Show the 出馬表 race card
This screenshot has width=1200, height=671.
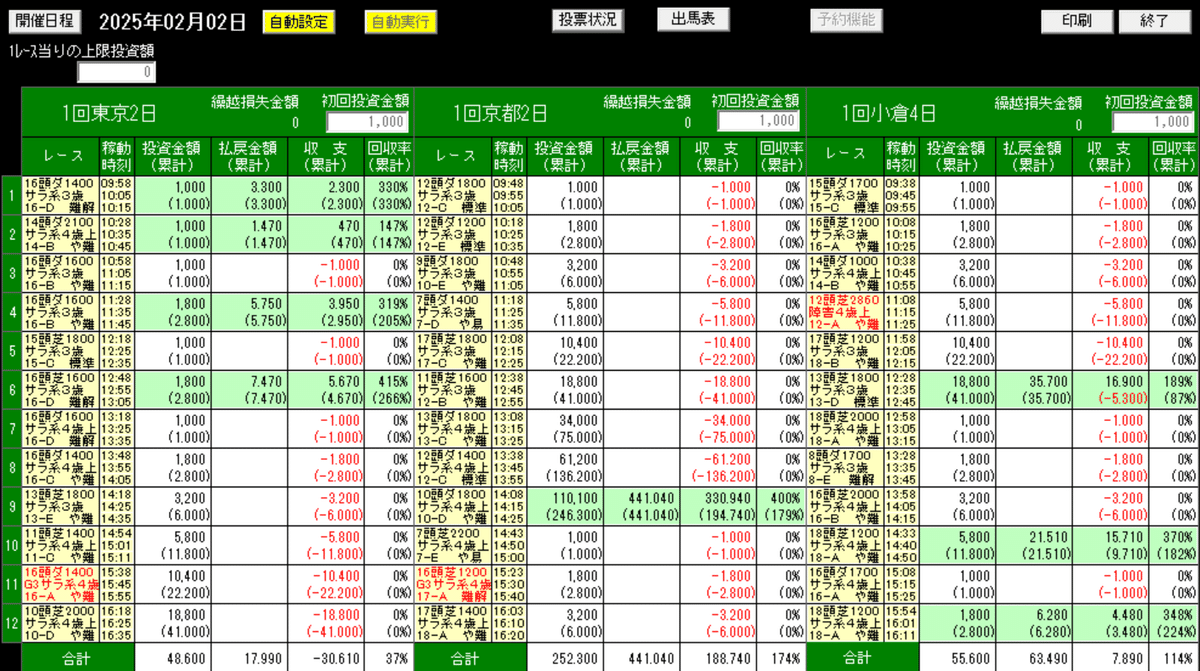[x=693, y=20]
